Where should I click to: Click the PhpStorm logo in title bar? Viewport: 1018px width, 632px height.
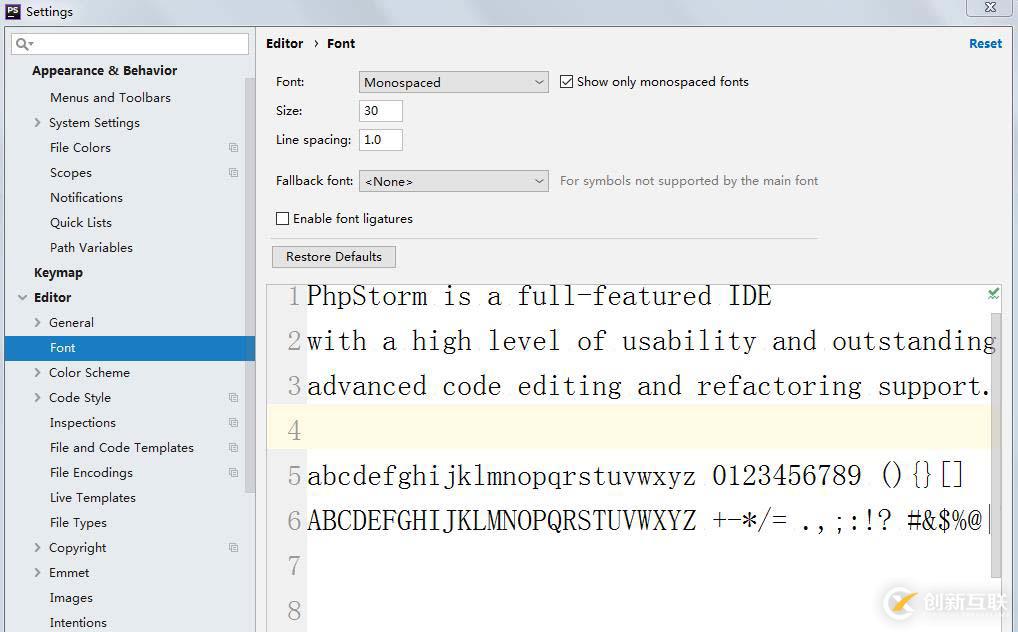[x=13, y=11]
